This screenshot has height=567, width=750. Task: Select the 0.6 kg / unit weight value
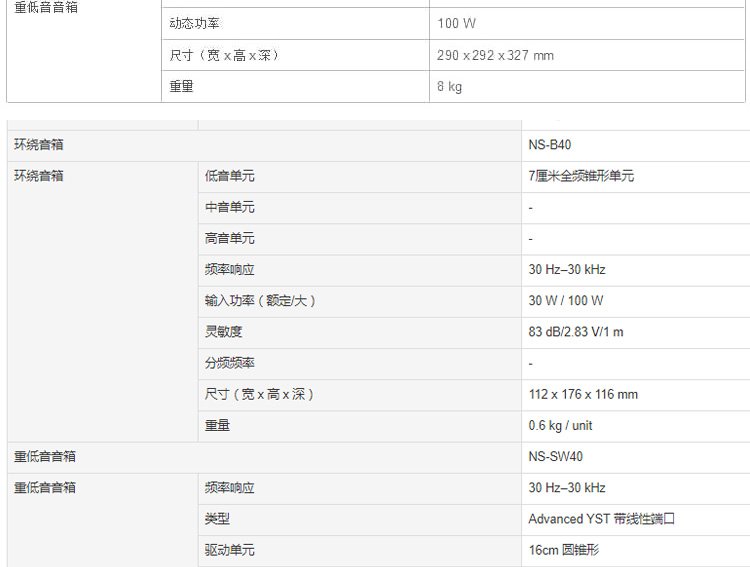click(x=560, y=425)
